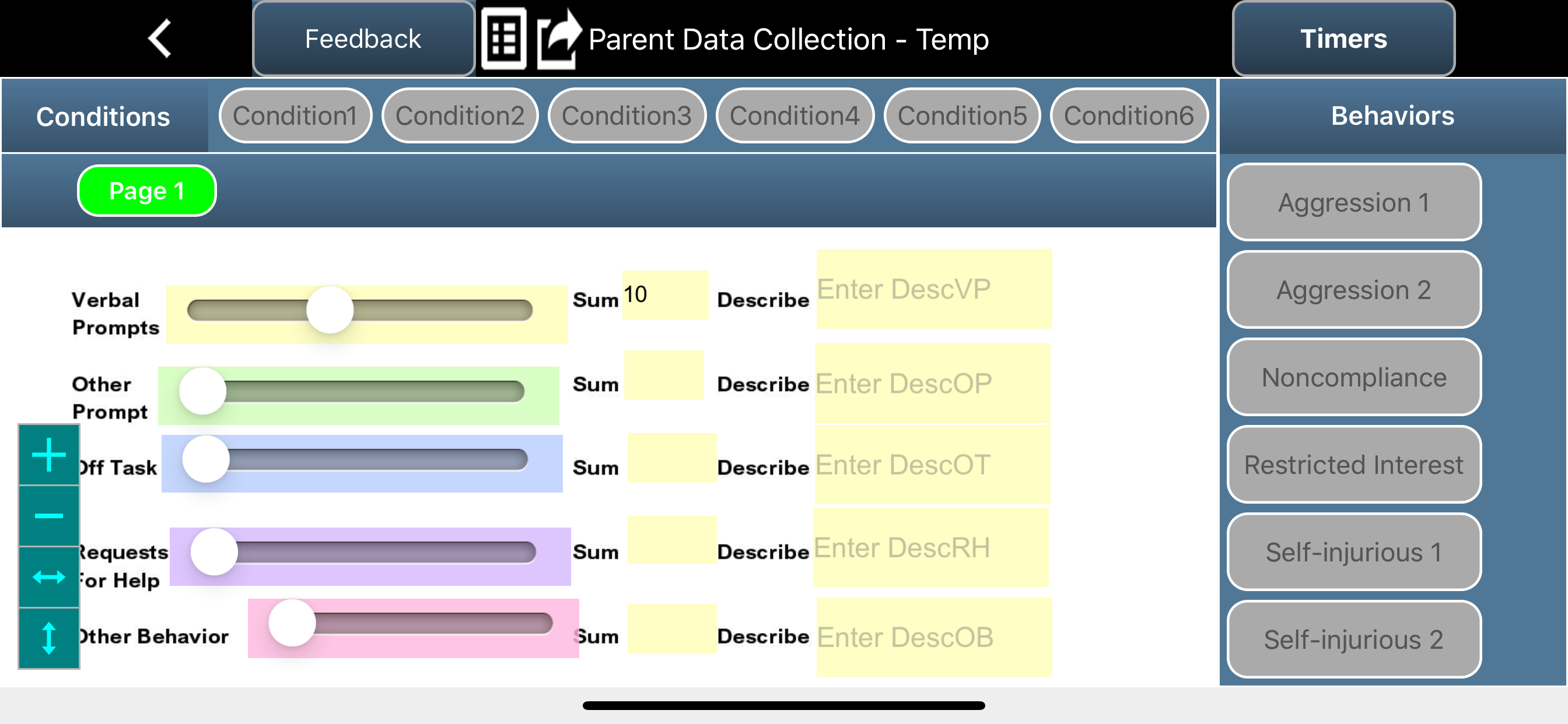The width and height of the screenshot is (1568, 724).
Task: Open the grid list icon in header
Action: pyautogui.click(x=503, y=39)
